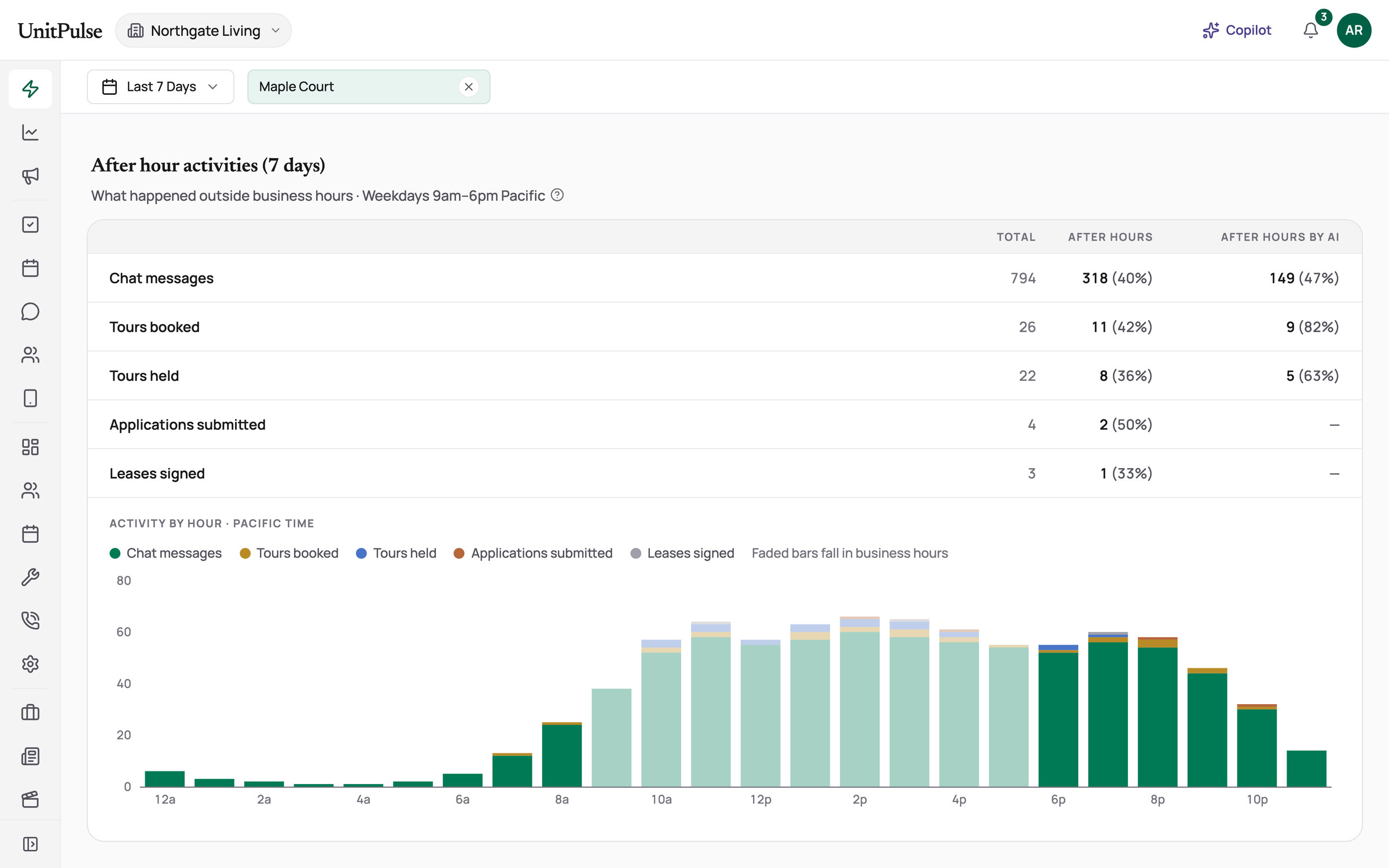Click the faded 2p chart bar
Screen dimensions: 1389x868
tap(859, 702)
